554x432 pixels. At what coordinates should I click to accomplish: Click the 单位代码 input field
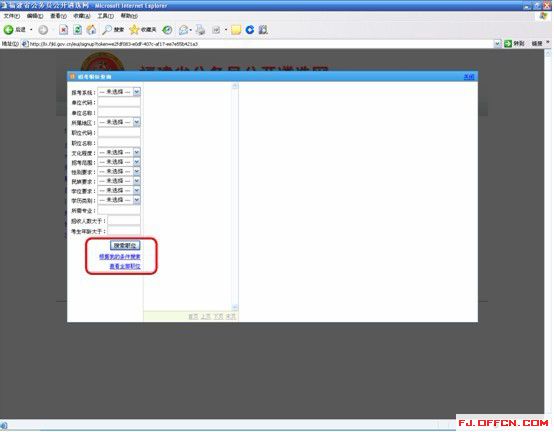119,102
